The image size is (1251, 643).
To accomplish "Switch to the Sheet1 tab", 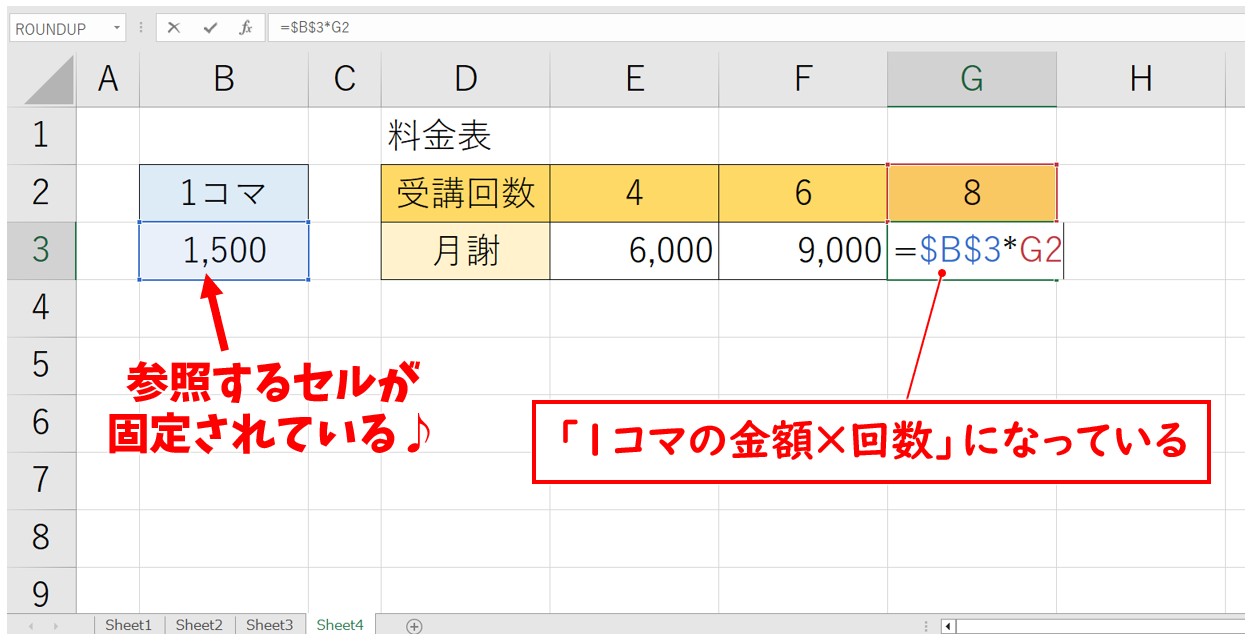I will point(128,625).
